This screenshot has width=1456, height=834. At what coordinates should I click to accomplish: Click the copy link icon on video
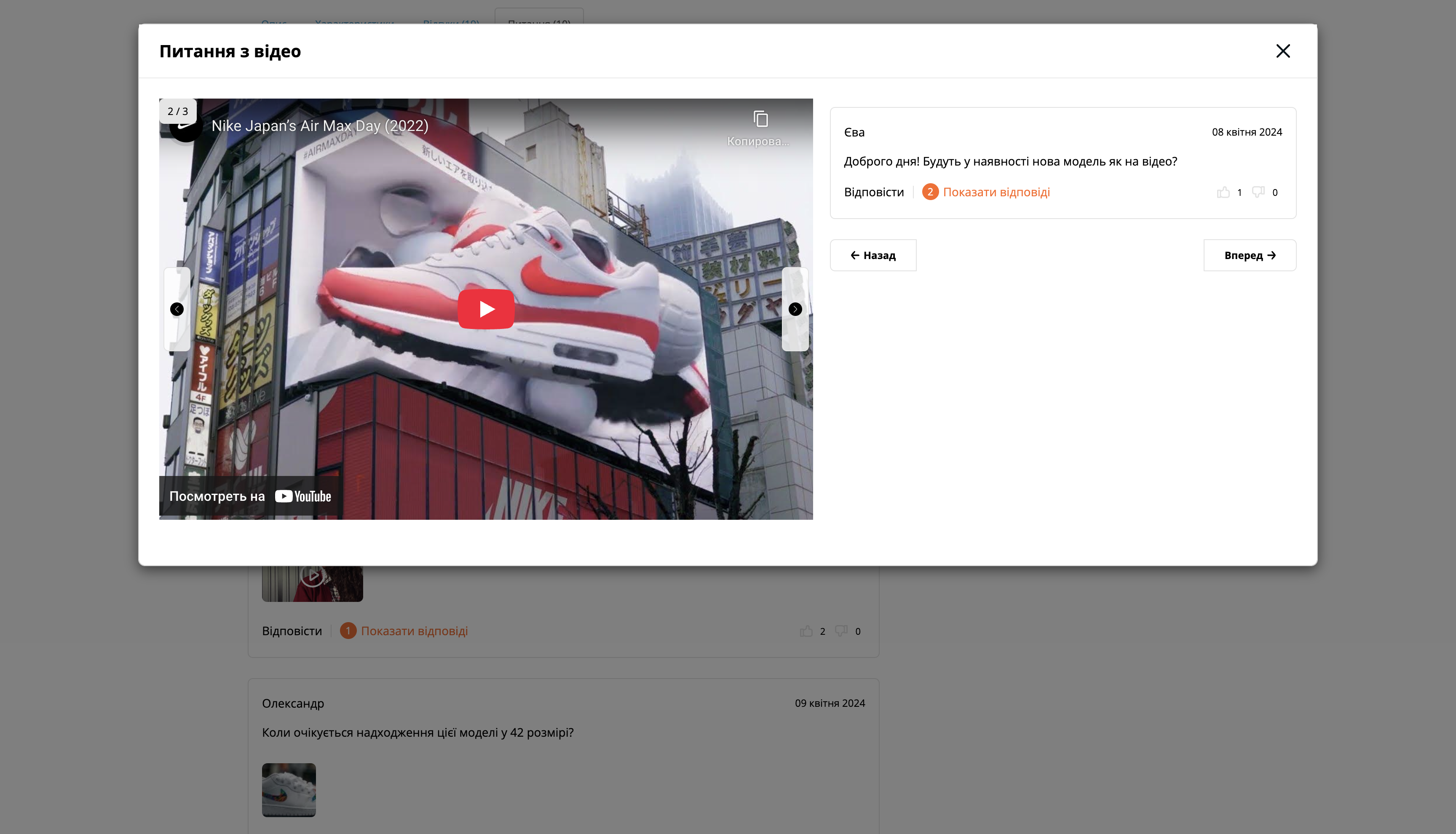[x=760, y=119]
